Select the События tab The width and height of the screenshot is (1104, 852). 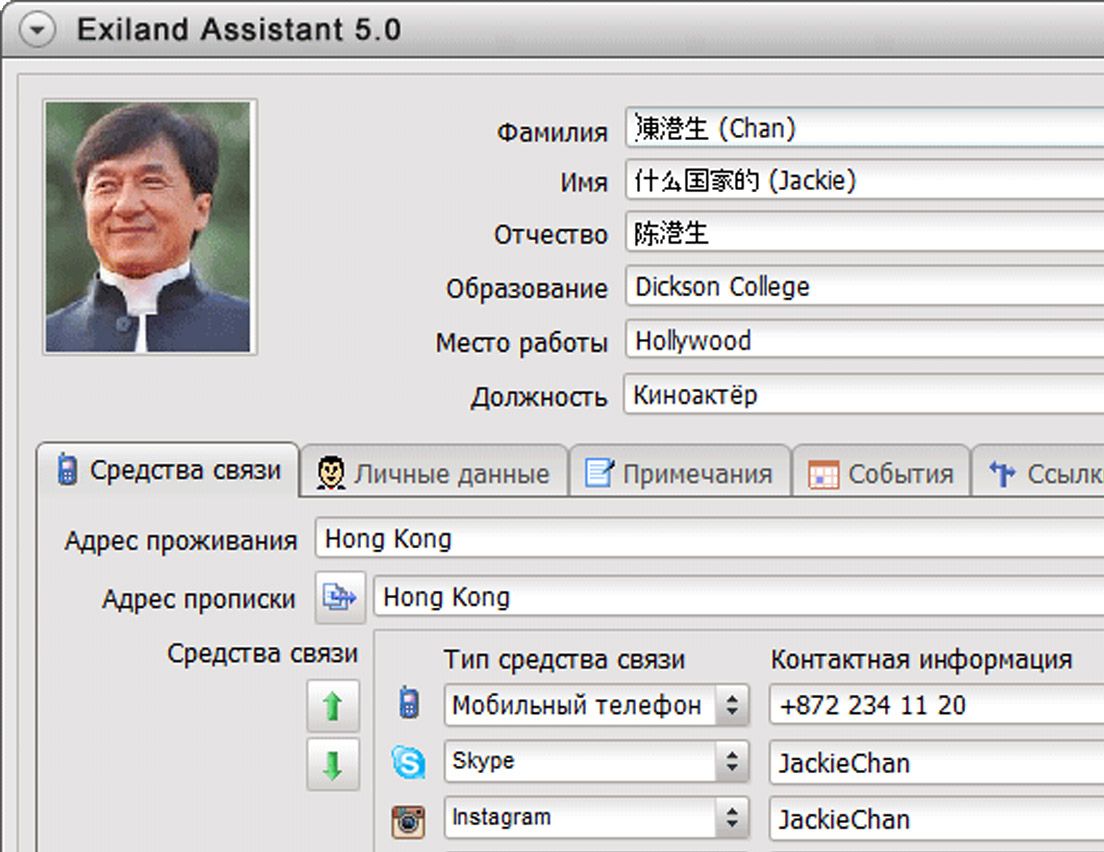881,473
